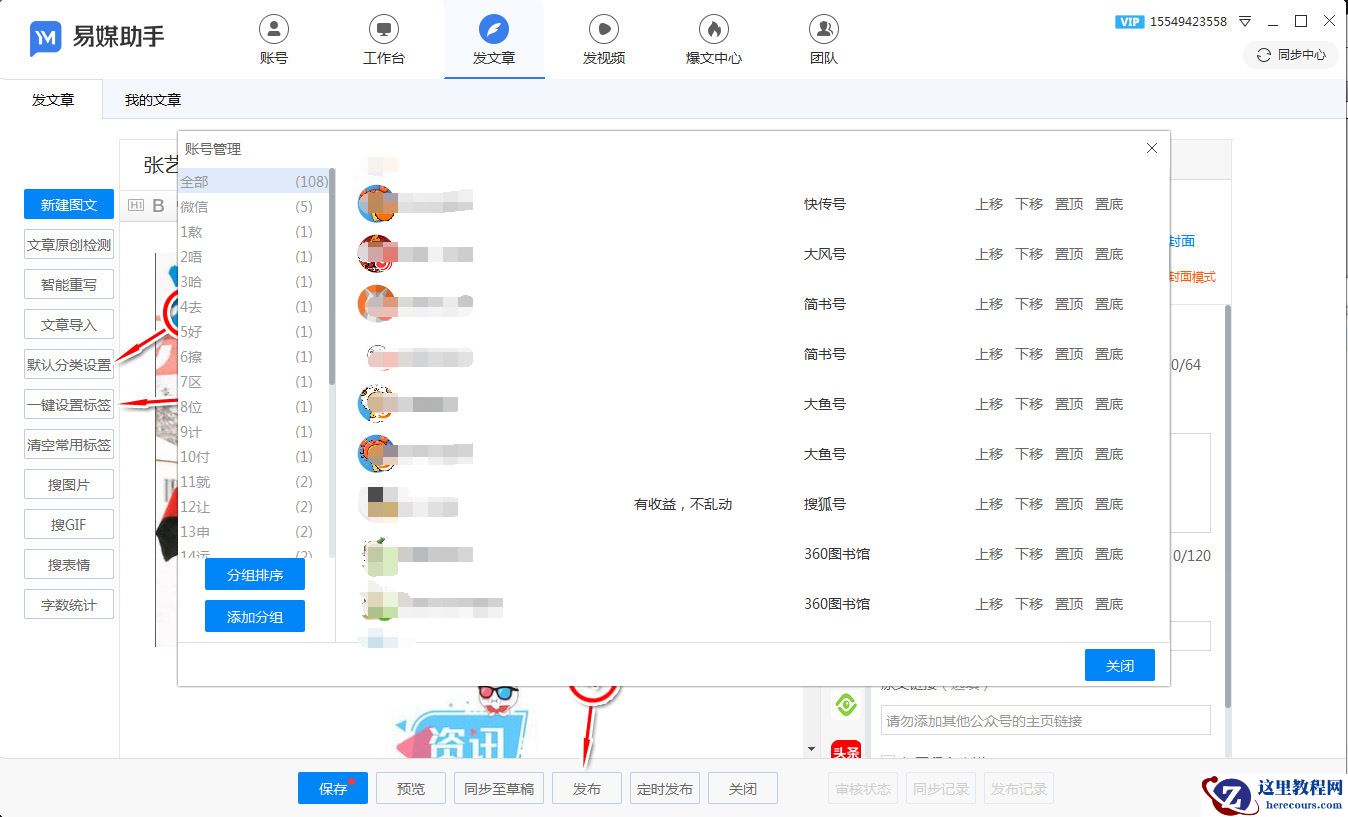1348x817 pixels.
Task: Select the 全部 (108) group
Action: click(254, 182)
